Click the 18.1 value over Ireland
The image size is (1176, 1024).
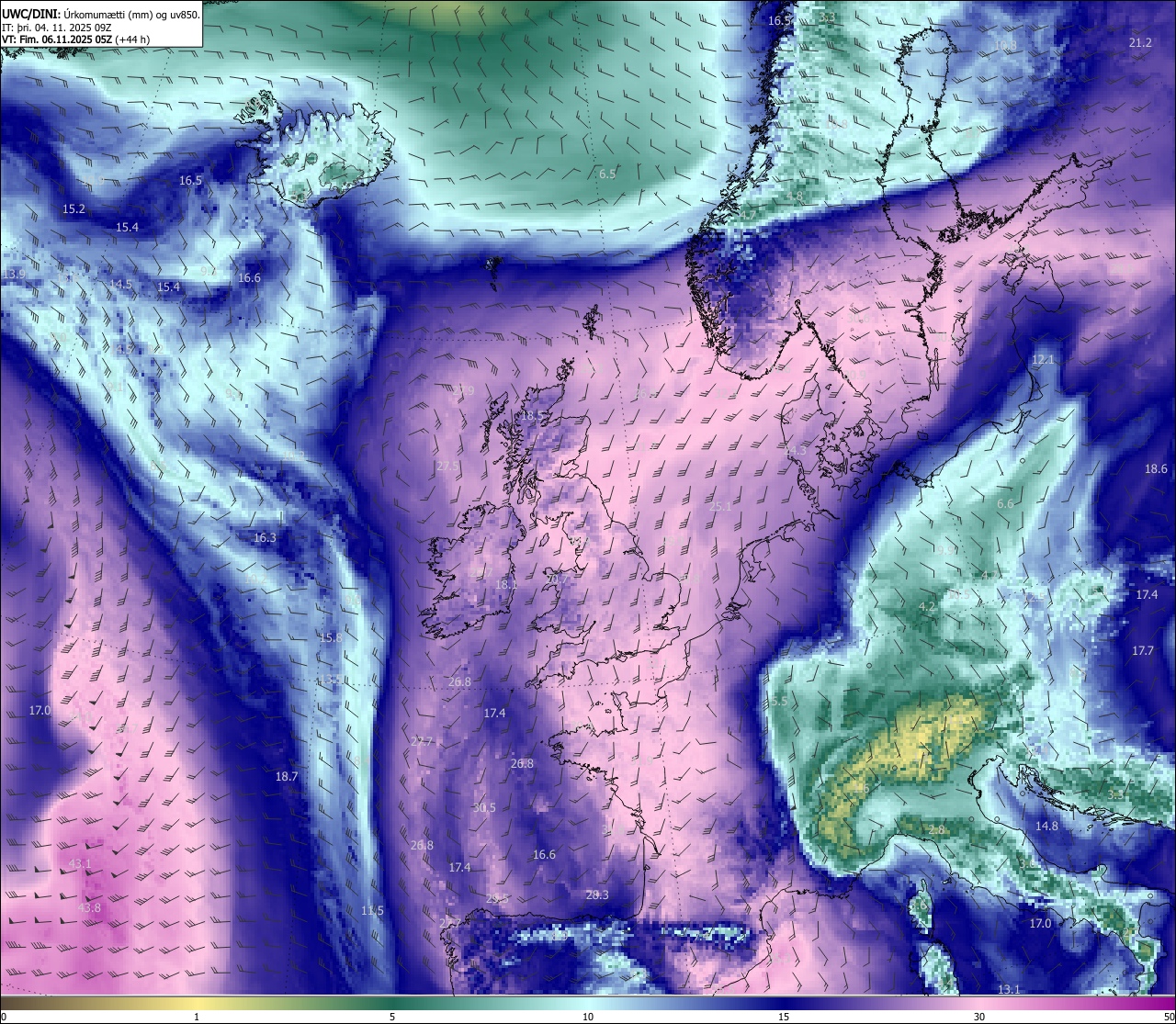[506, 585]
